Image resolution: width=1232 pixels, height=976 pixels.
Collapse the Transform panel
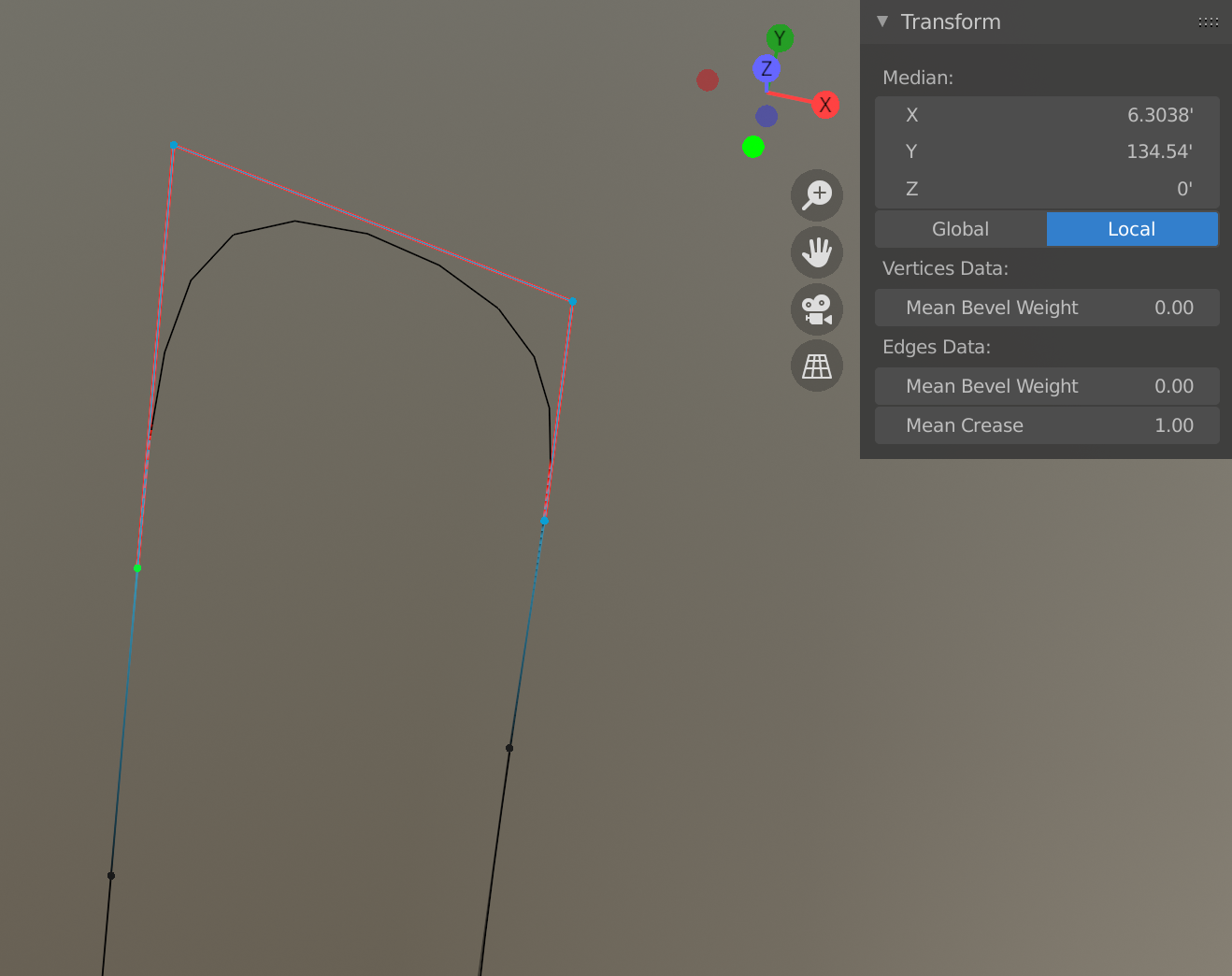tap(882, 22)
